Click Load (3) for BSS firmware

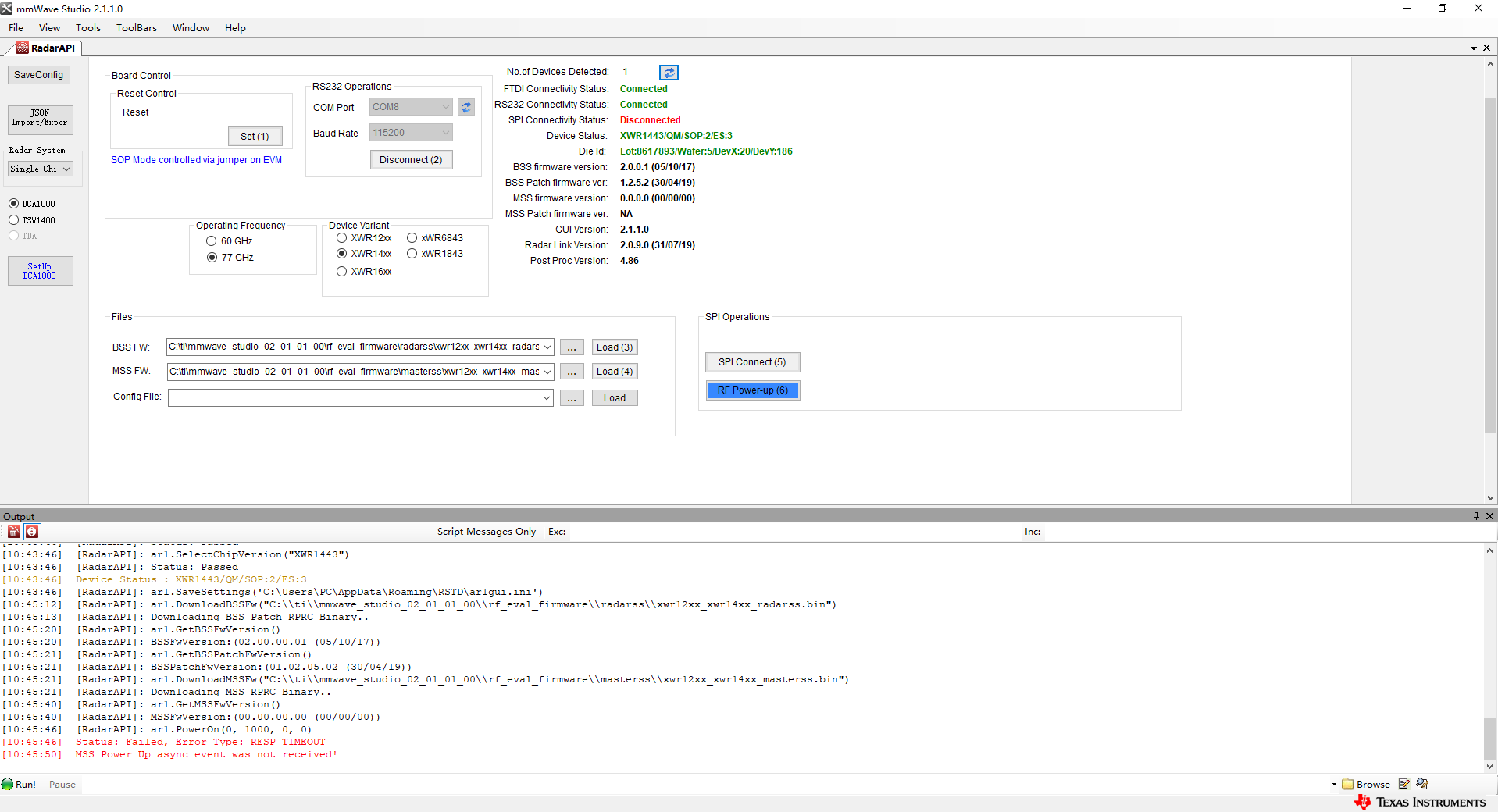615,347
